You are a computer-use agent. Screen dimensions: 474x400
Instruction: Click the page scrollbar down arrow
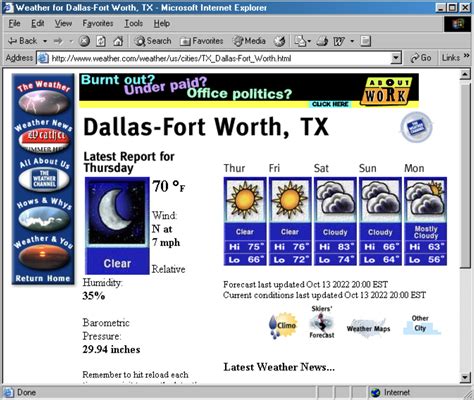tap(465, 378)
